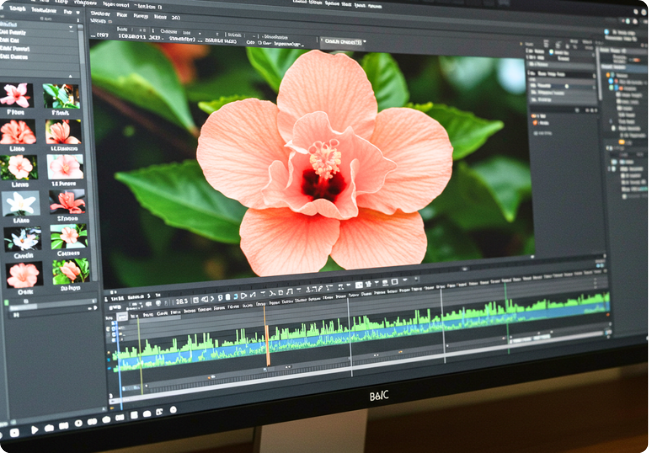Select the top-left pink flower thumbnail in media grid
The height and width of the screenshot is (453, 650).
pyautogui.click(x=16, y=95)
